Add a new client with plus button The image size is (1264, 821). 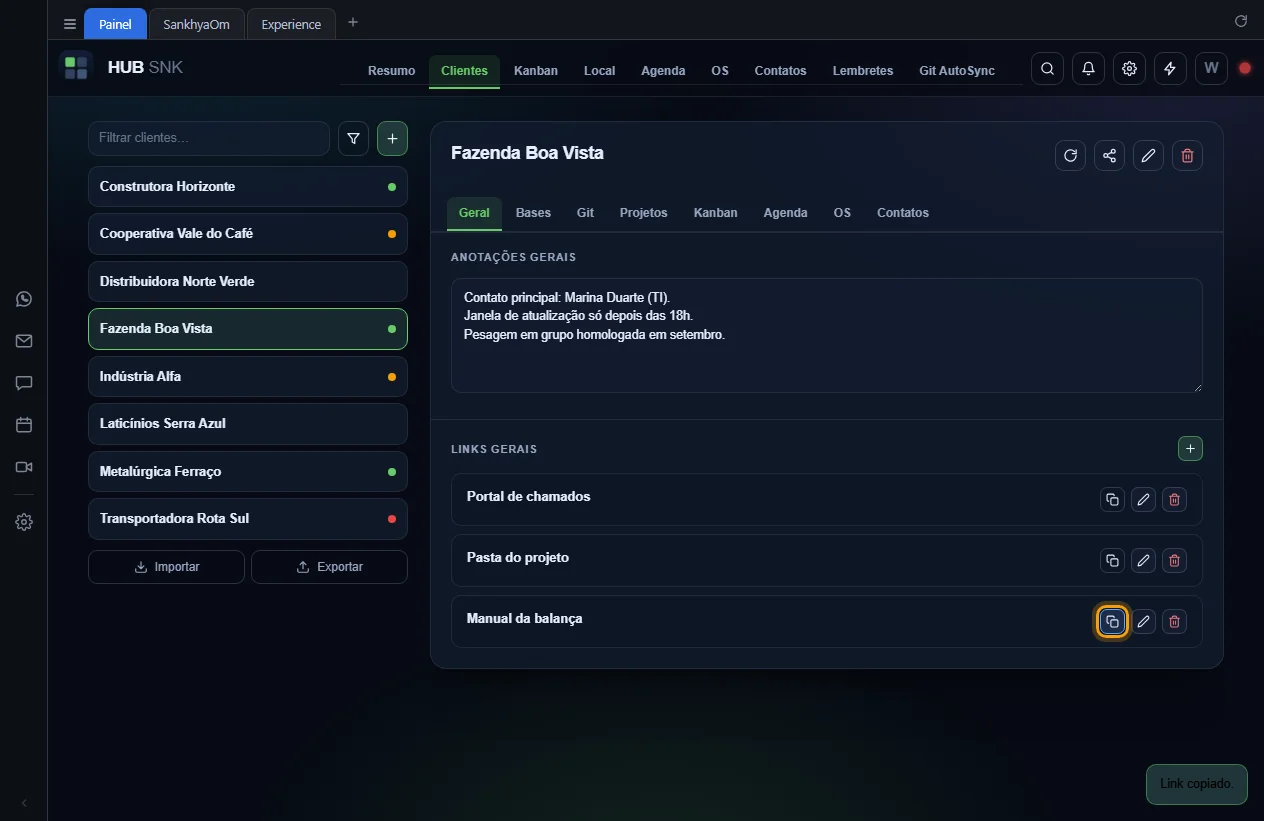pos(392,139)
